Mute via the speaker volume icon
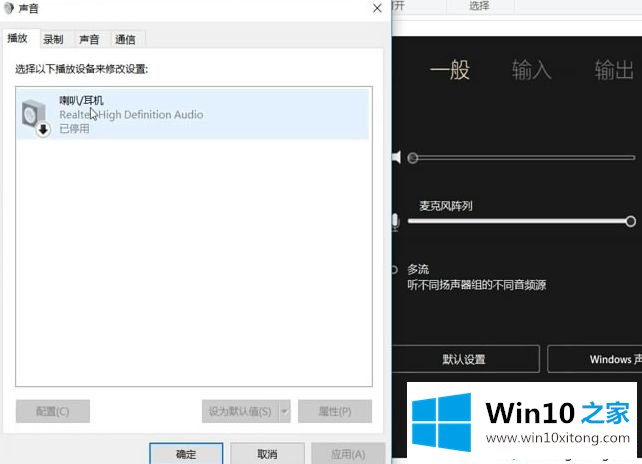Image resolution: width=642 pixels, height=464 pixels. point(397,157)
